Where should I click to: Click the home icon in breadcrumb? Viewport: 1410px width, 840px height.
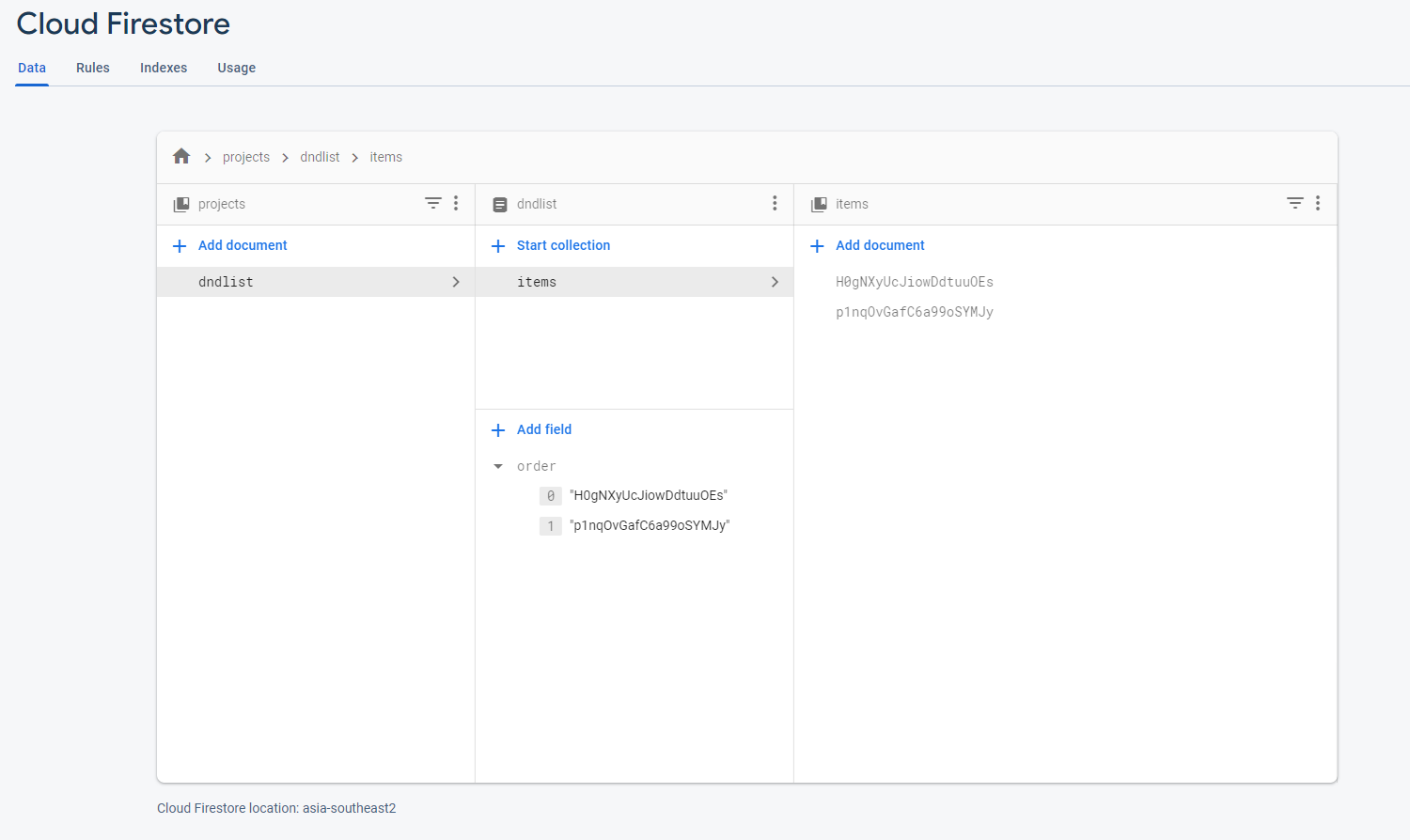(x=181, y=156)
